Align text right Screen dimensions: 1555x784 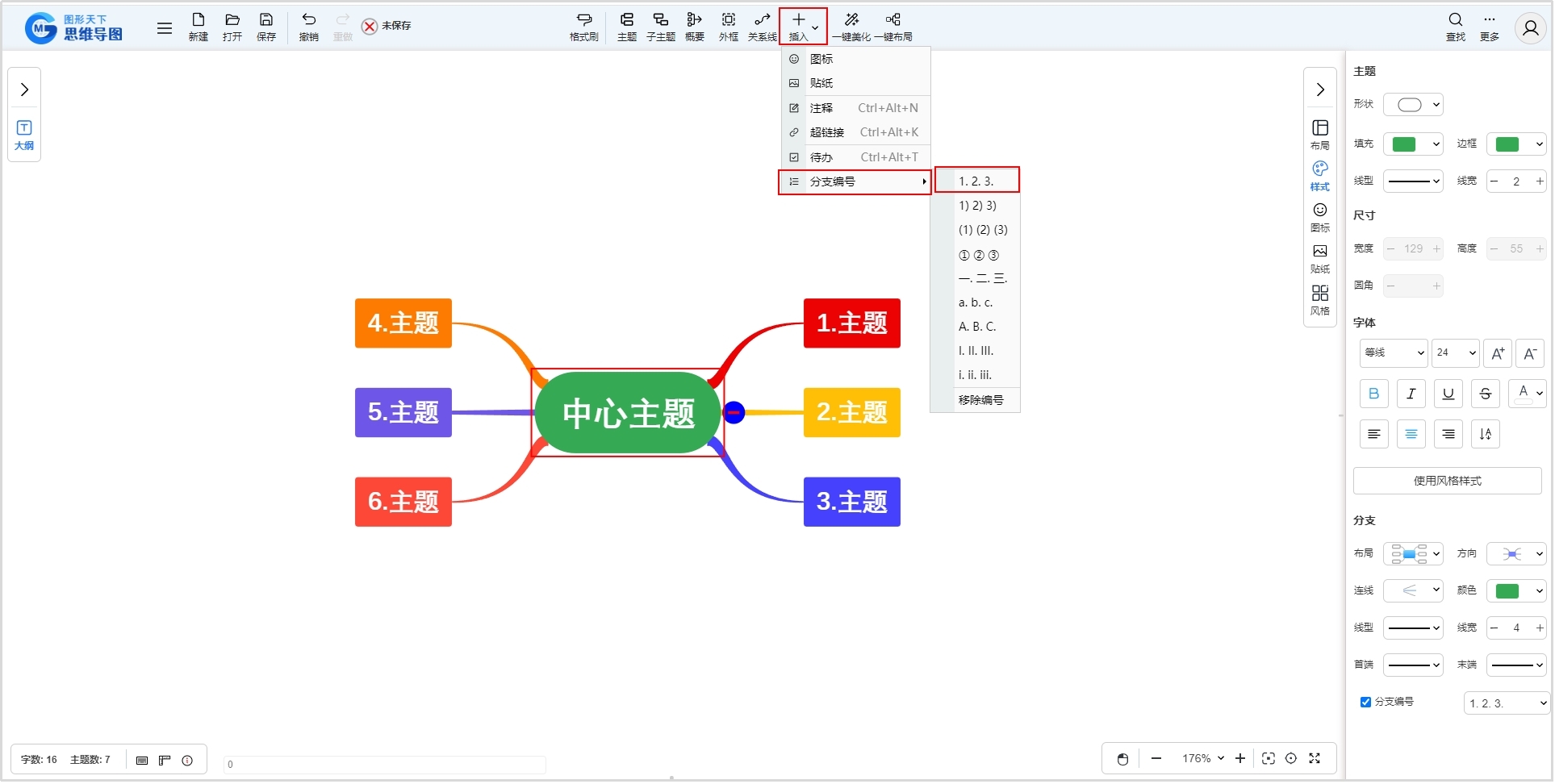point(1448,434)
